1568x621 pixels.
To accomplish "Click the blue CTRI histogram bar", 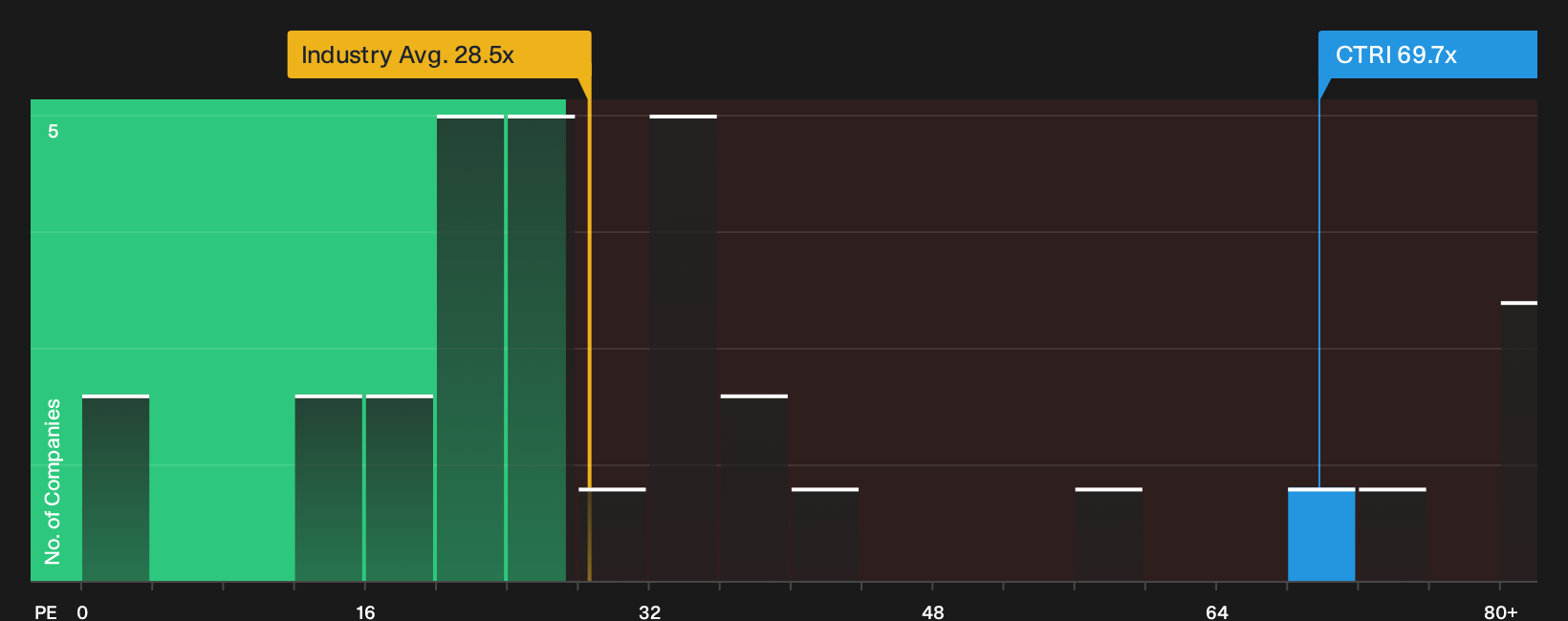I will (x=1321, y=535).
